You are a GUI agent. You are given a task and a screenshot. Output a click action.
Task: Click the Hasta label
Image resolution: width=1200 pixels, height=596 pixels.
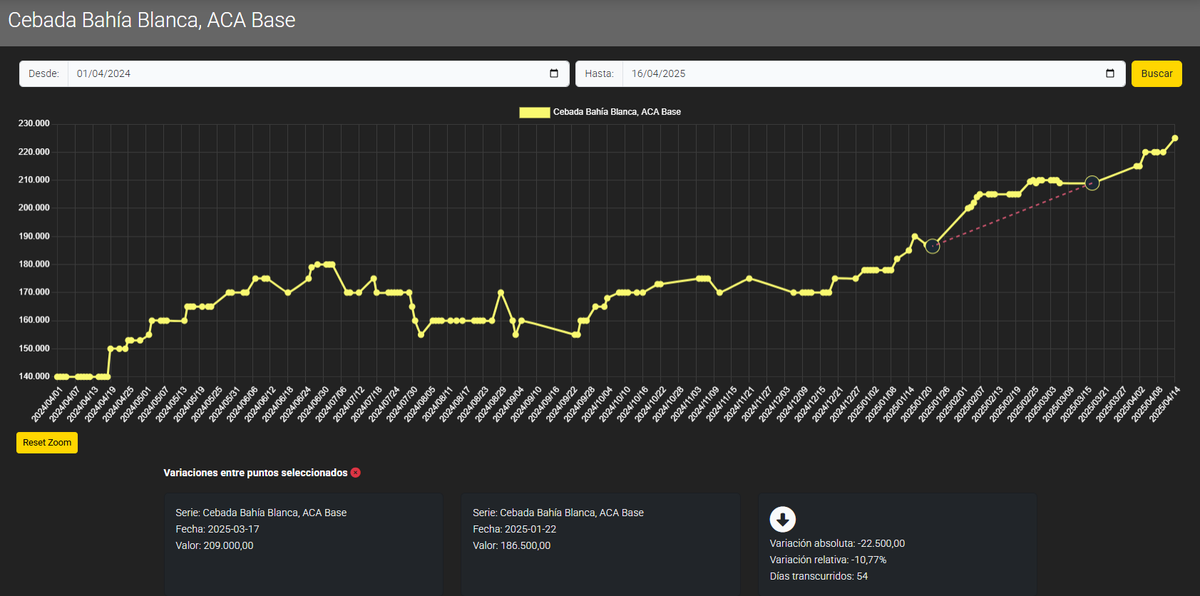coord(600,74)
